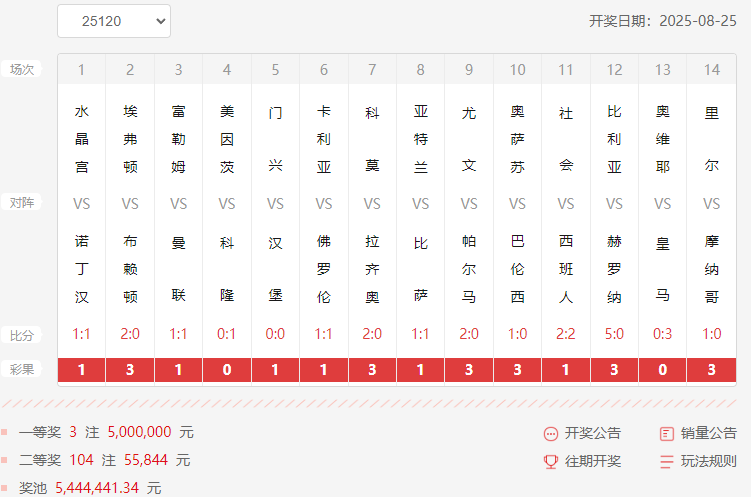Viewport: 751px width, 497px height.
Task: Click the 开奖日期 2025-08-25 text
Action: pos(662,21)
